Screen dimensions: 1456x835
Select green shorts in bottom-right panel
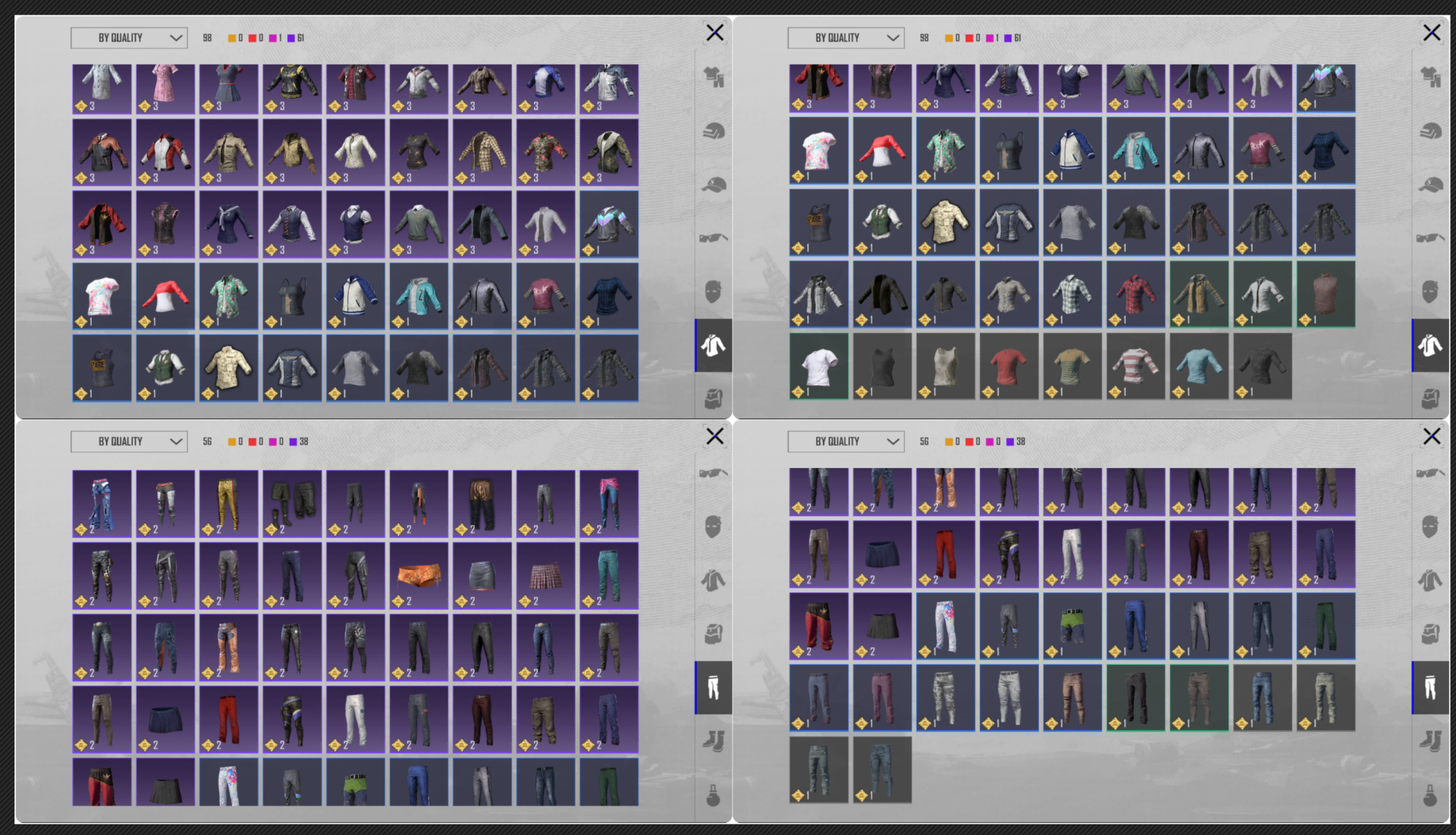coord(1072,626)
